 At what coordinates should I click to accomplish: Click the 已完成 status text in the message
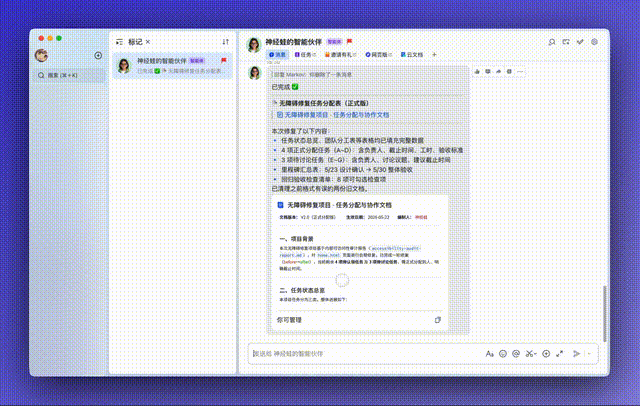click(x=281, y=87)
